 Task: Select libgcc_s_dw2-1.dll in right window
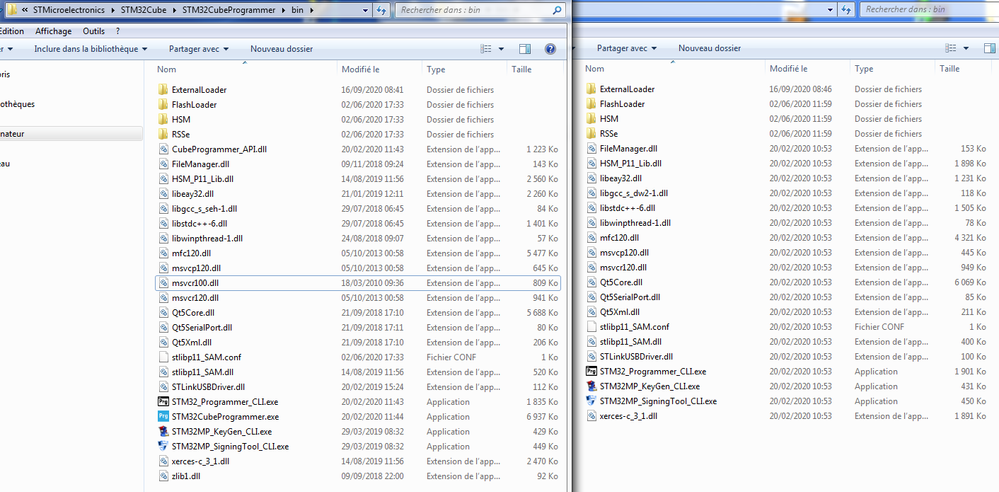pyautogui.click(x=634, y=193)
